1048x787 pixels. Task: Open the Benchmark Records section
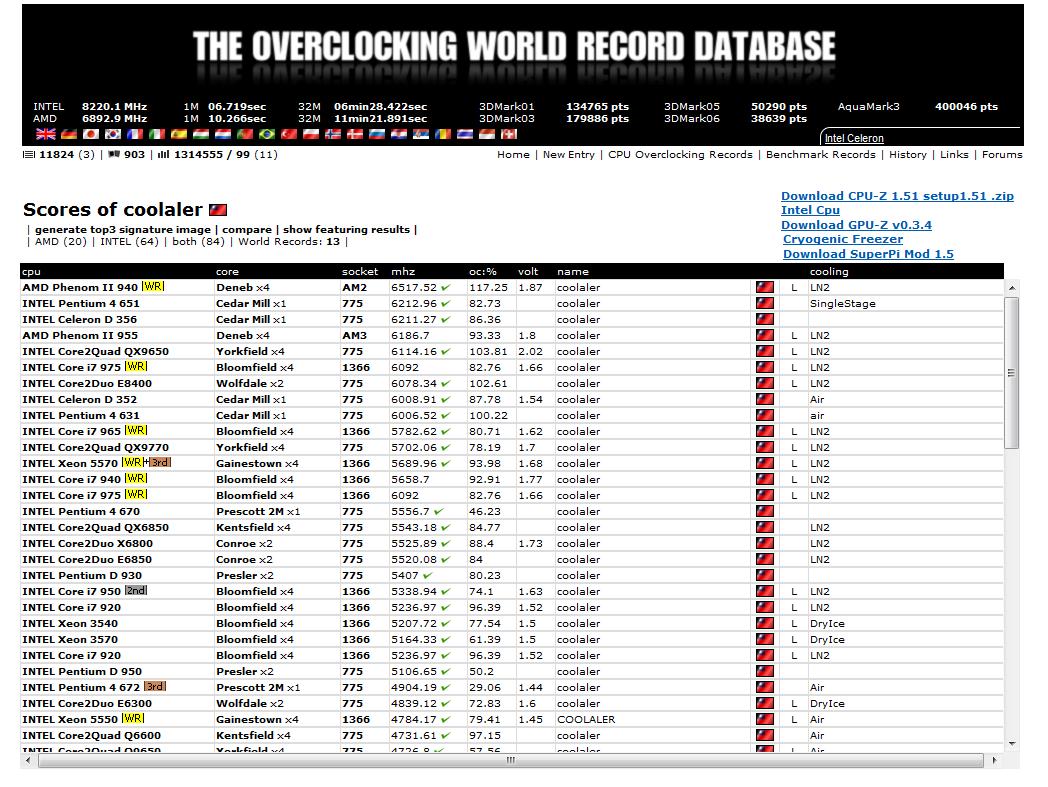821,154
